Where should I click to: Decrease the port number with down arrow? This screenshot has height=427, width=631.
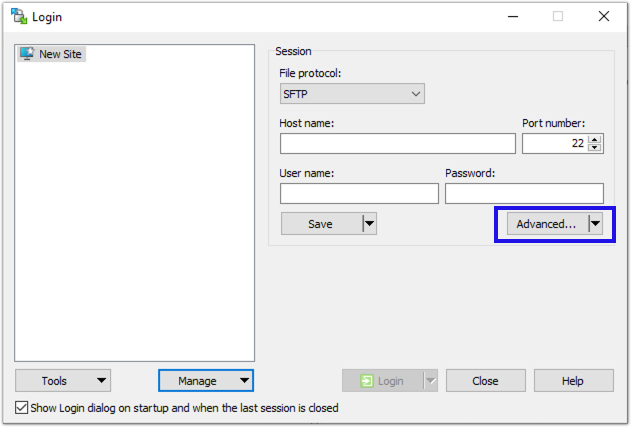(x=595, y=148)
